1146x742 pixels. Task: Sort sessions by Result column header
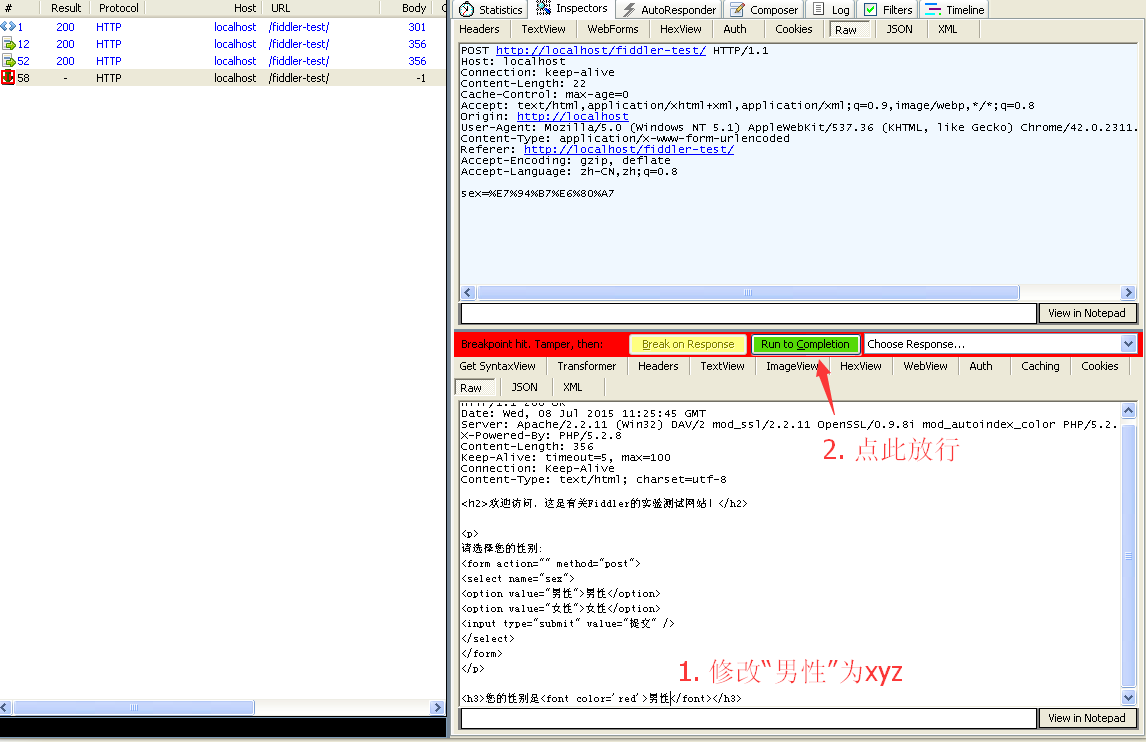(66, 8)
